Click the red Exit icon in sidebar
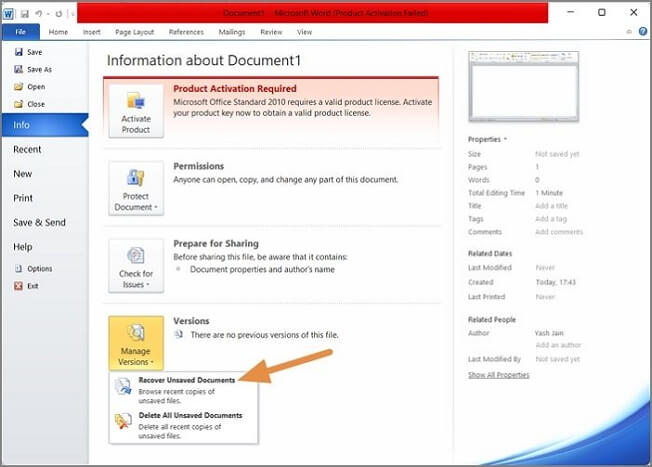 [18, 286]
